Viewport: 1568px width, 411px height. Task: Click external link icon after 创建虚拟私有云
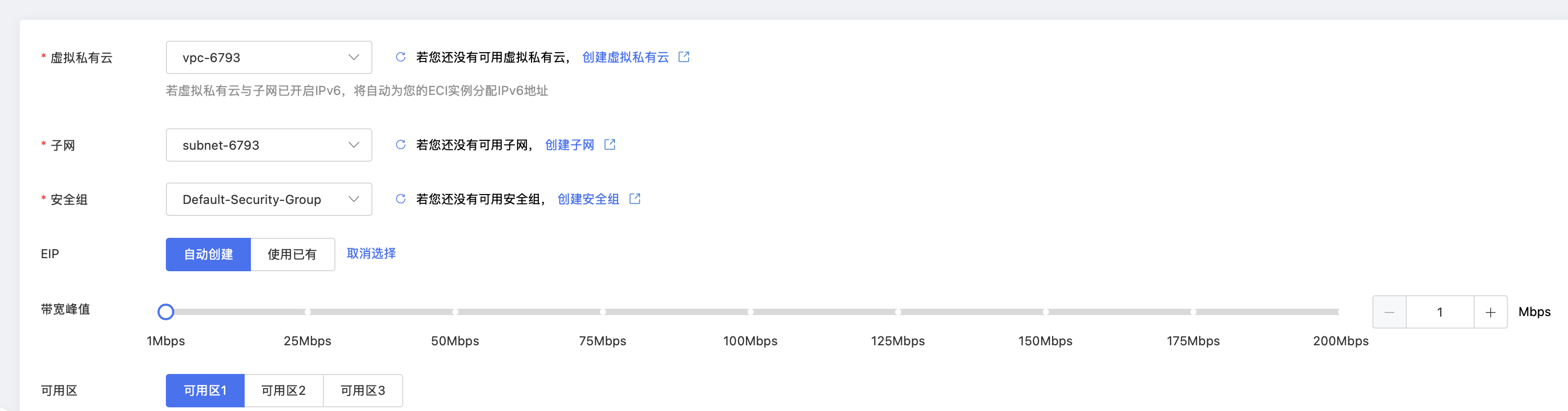coord(683,57)
